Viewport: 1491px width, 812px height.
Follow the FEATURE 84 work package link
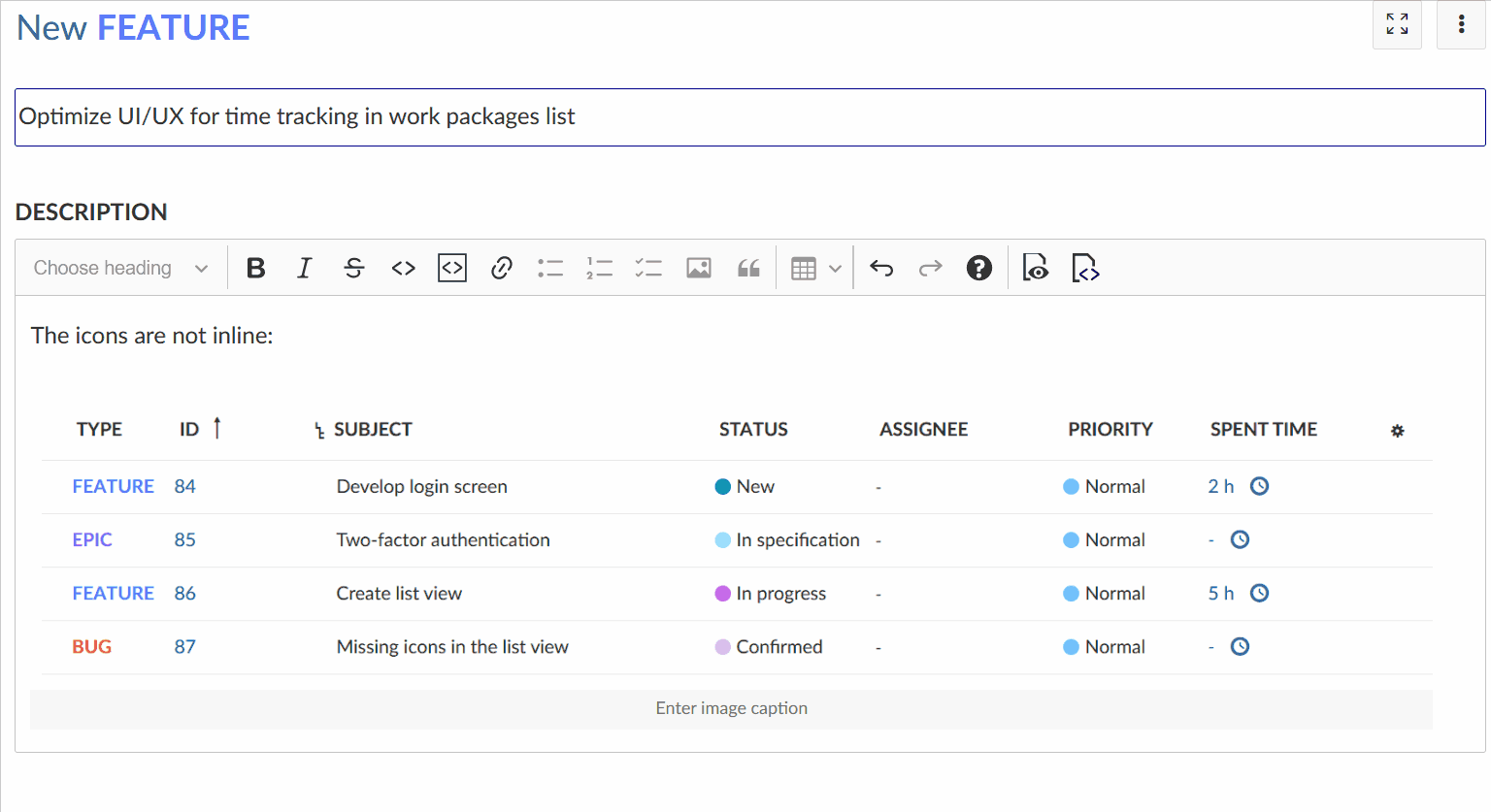(113, 486)
